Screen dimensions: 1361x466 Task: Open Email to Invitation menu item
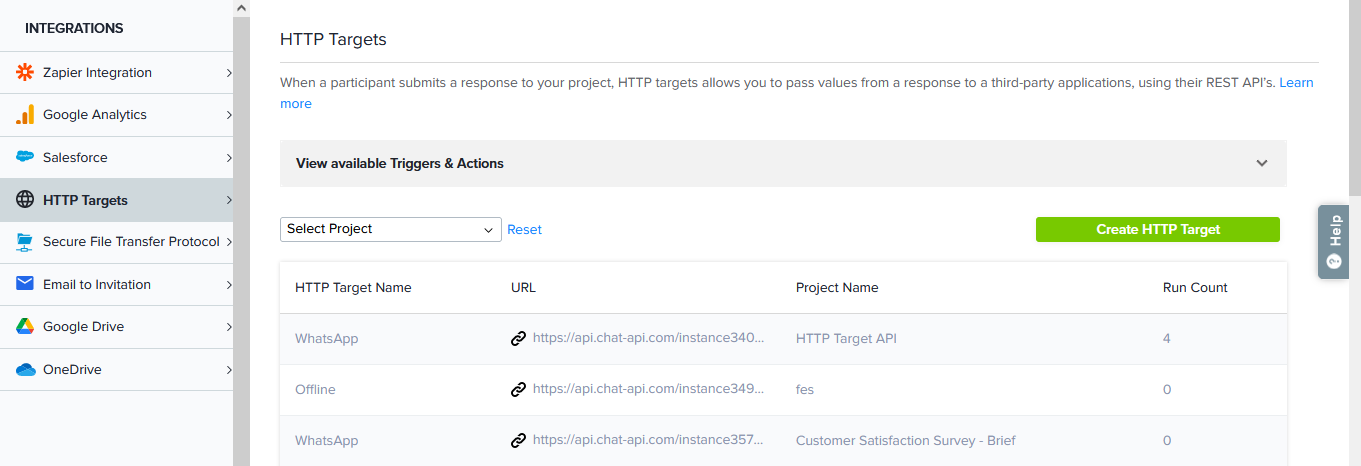[x=97, y=284]
